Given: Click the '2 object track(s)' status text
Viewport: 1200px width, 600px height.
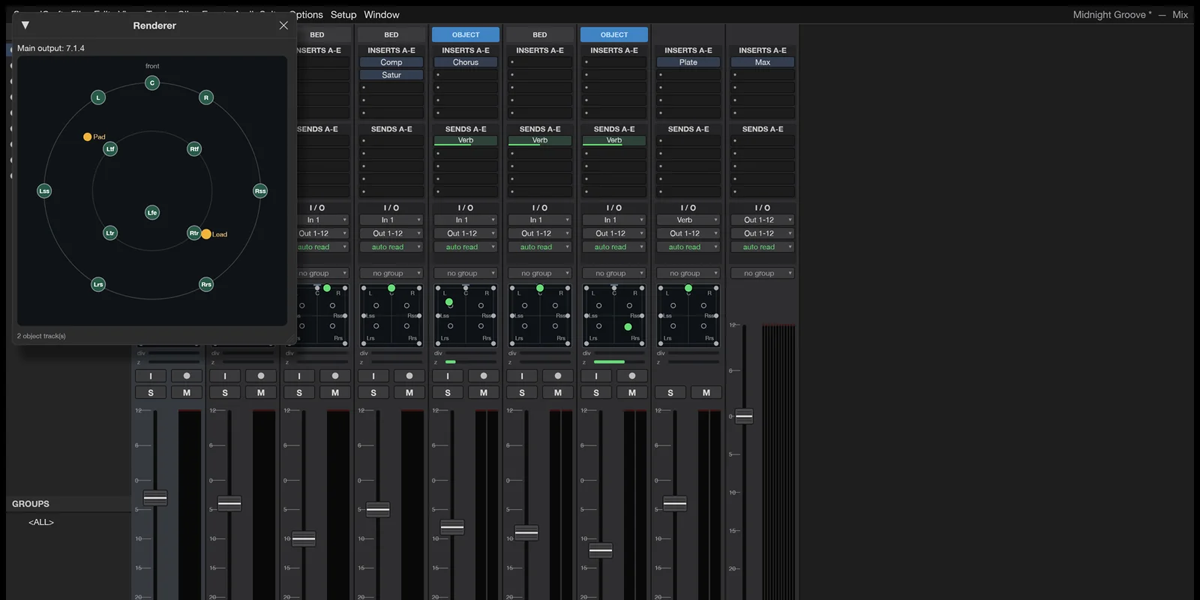Looking at the screenshot, I should (41, 336).
